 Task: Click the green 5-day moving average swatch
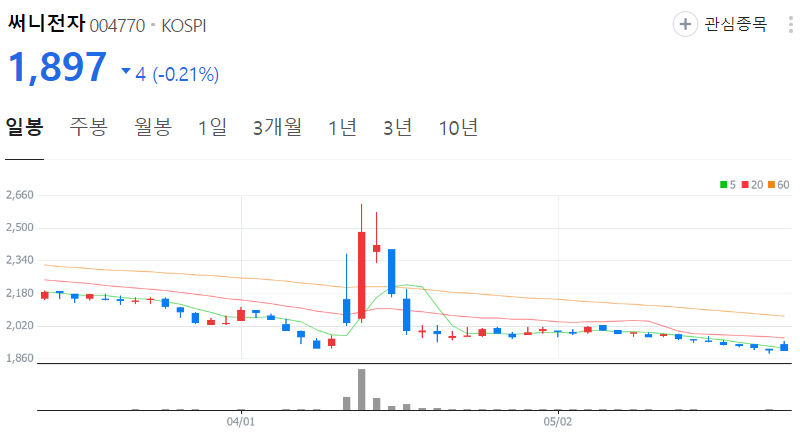point(723,185)
